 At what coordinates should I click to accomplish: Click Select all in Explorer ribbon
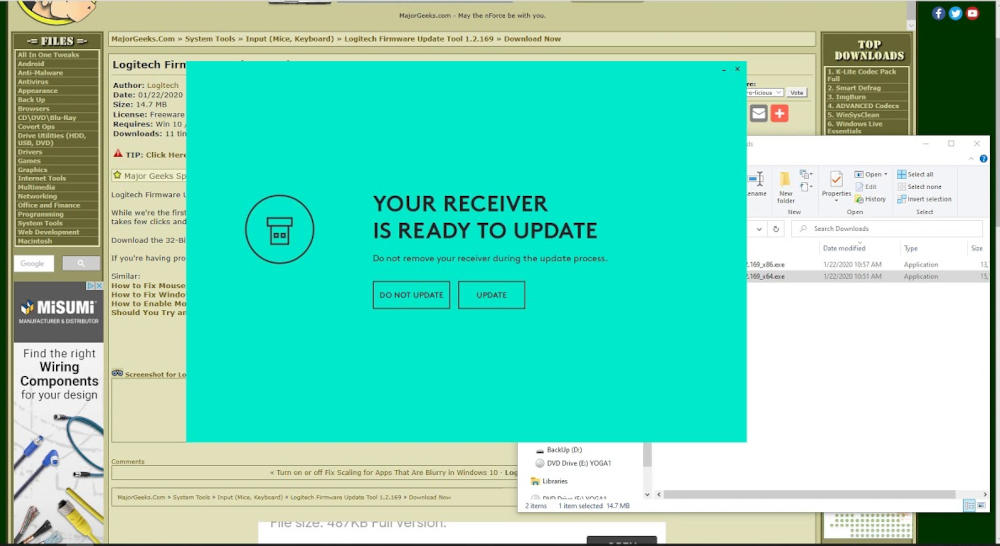[x=915, y=174]
